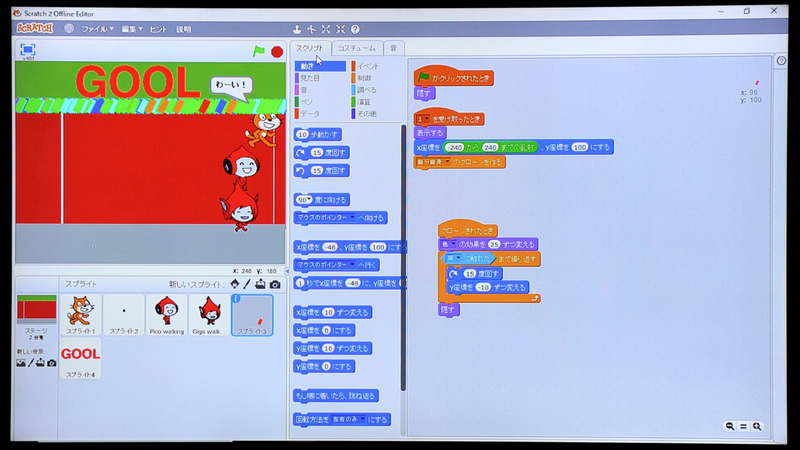Open dropdown in マウスのポインターへ向ける block
Image resolution: width=800 pixels, height=450 pixels.
tap(352, 217)
